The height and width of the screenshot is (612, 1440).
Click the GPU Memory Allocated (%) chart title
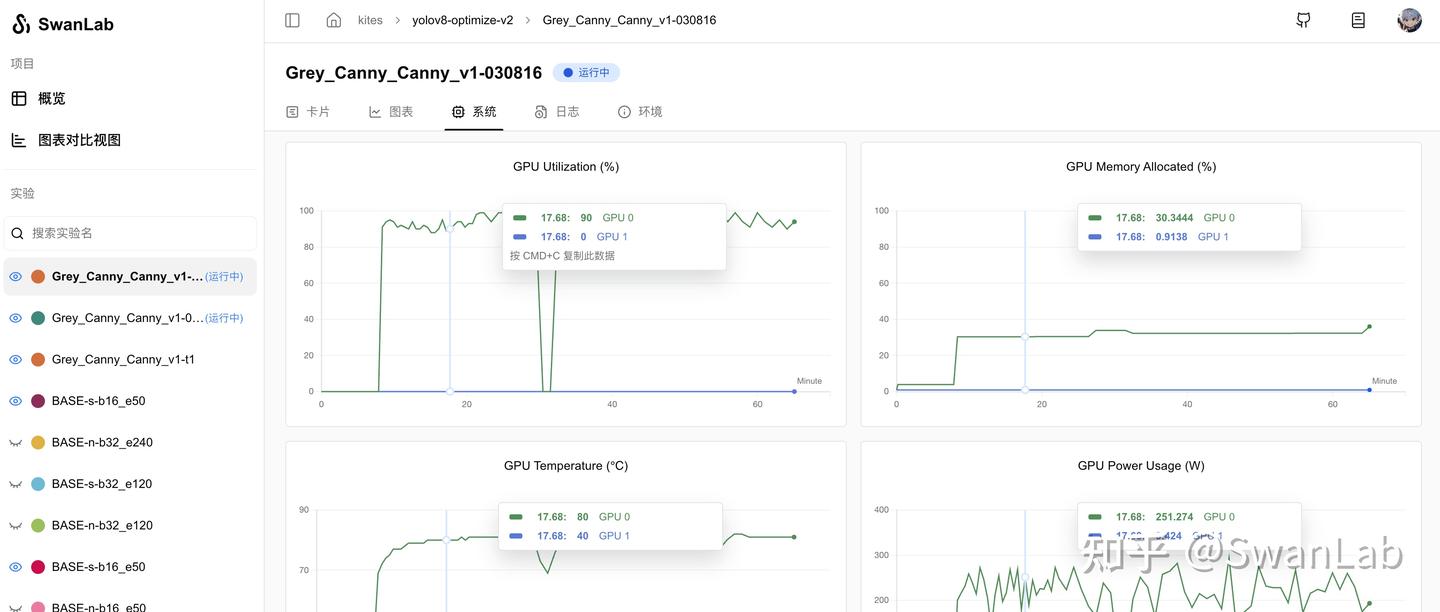click(1141, 167)
